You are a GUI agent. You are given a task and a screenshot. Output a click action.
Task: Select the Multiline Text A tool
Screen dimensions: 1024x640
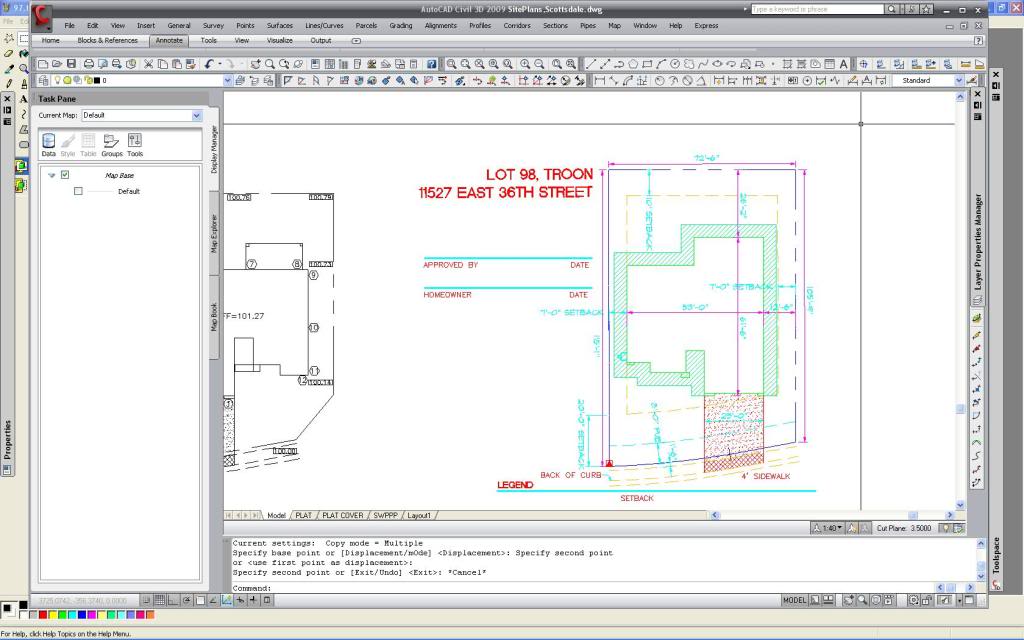(843, 64)
